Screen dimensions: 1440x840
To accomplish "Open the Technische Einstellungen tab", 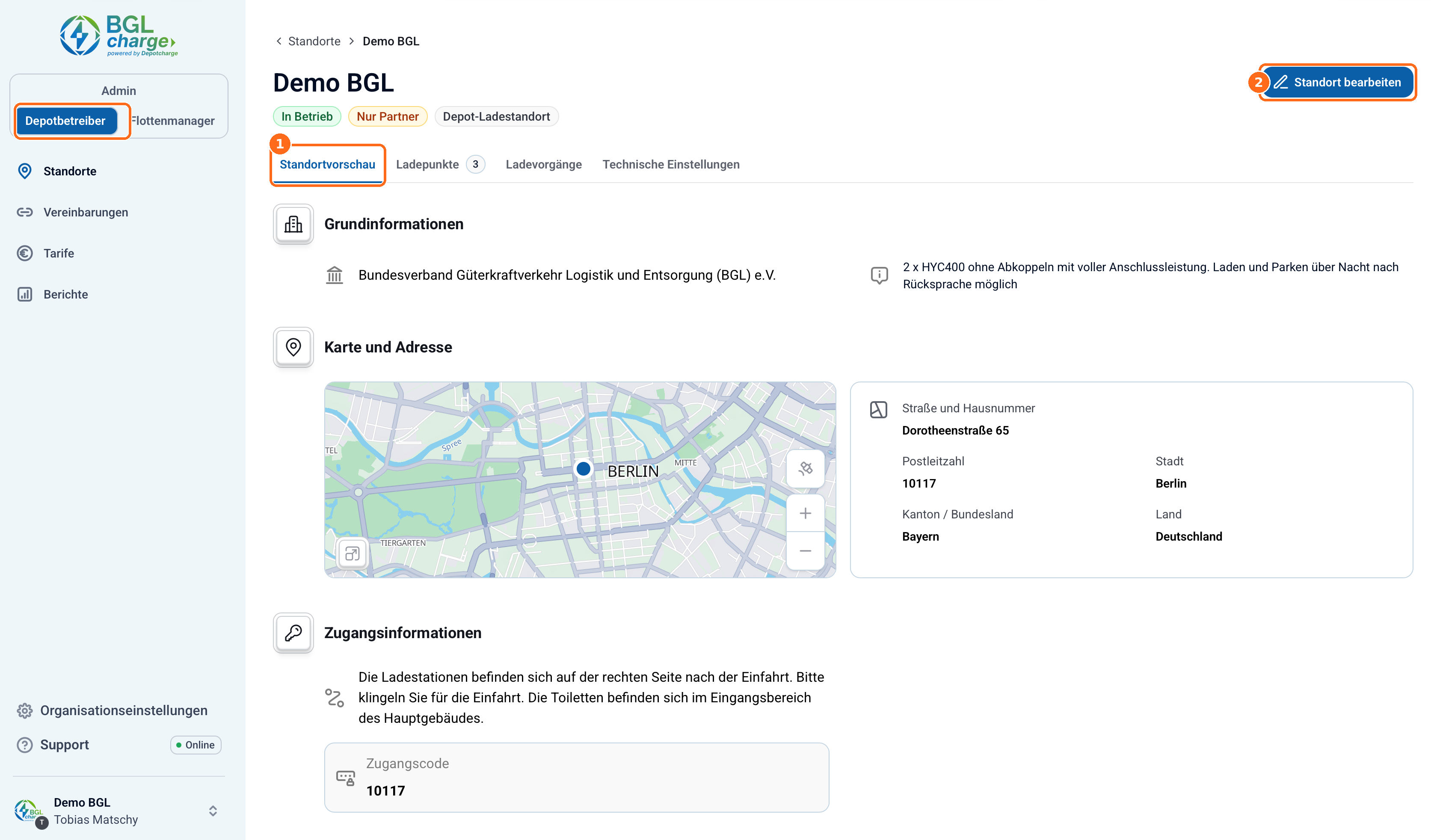I will coord(671,165).
